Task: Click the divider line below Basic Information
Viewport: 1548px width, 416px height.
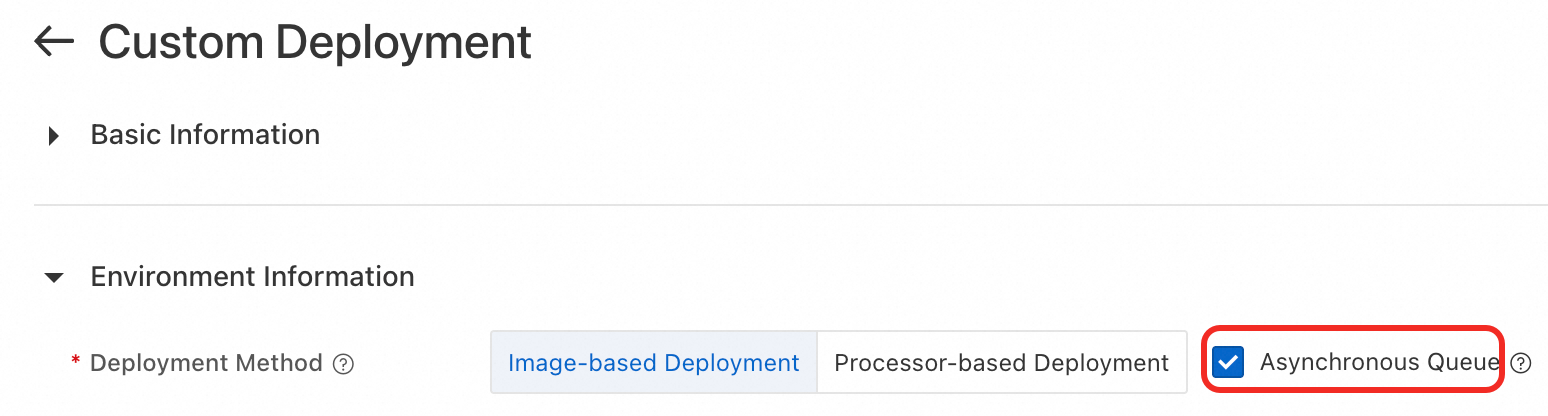Action: [790, 205]
